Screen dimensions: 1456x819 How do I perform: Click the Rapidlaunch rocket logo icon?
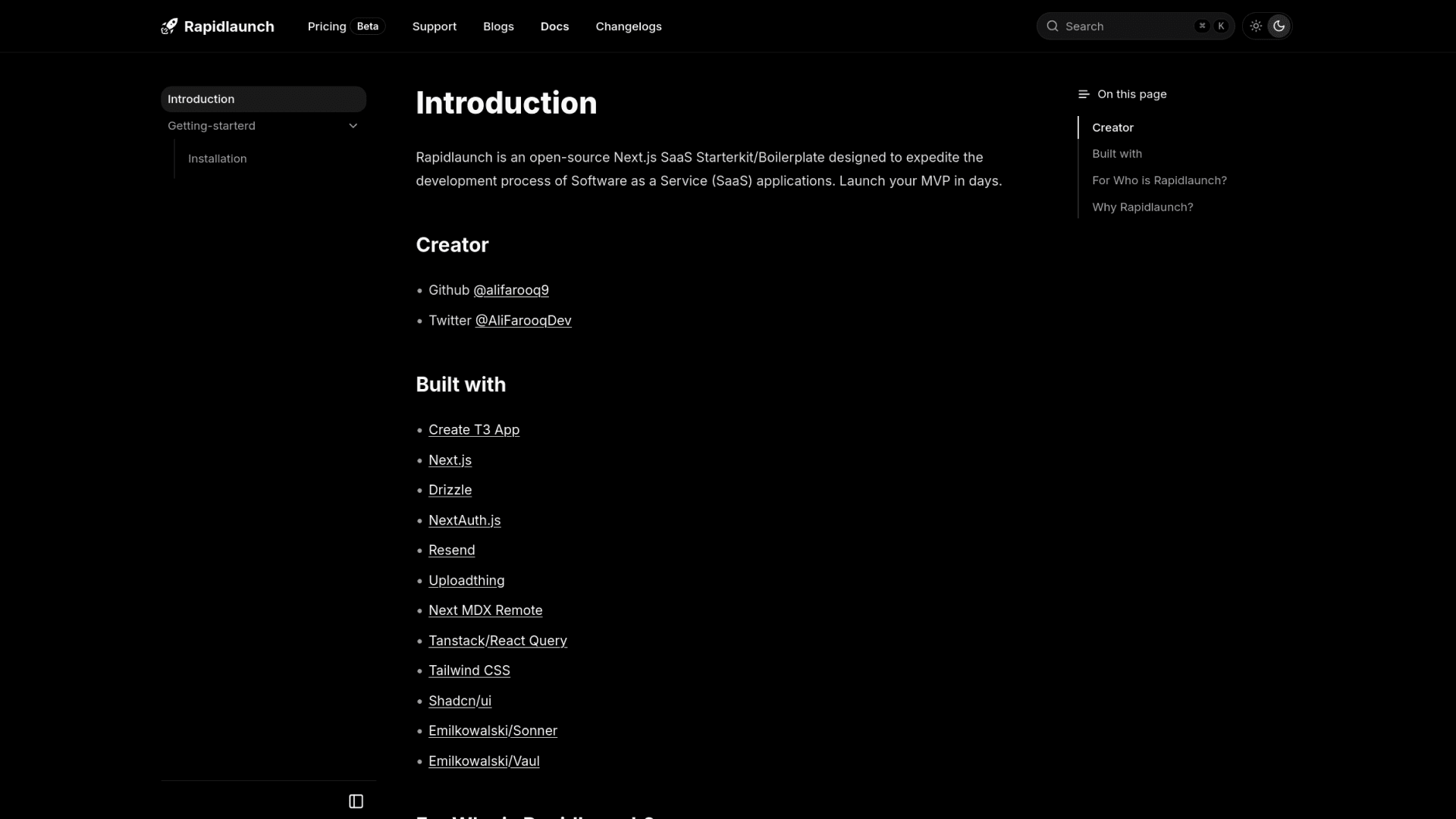click(169, 27)
